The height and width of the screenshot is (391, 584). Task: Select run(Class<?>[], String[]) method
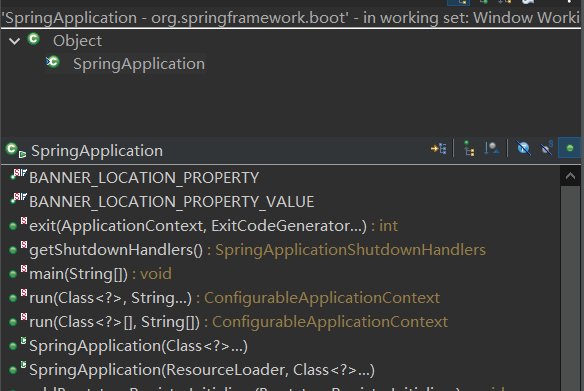coord(238,322)
